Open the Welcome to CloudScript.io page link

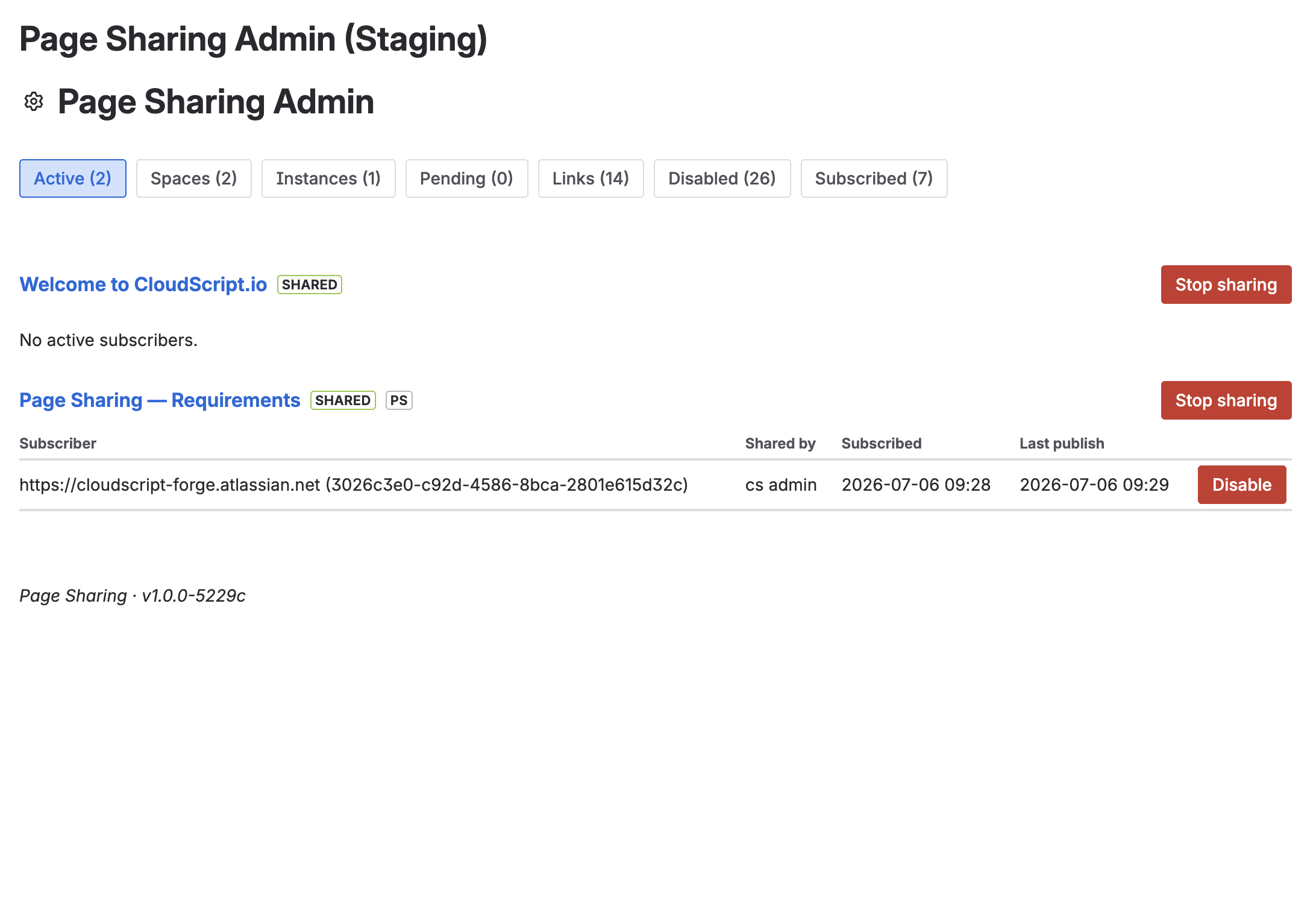(x=143, y=285)
